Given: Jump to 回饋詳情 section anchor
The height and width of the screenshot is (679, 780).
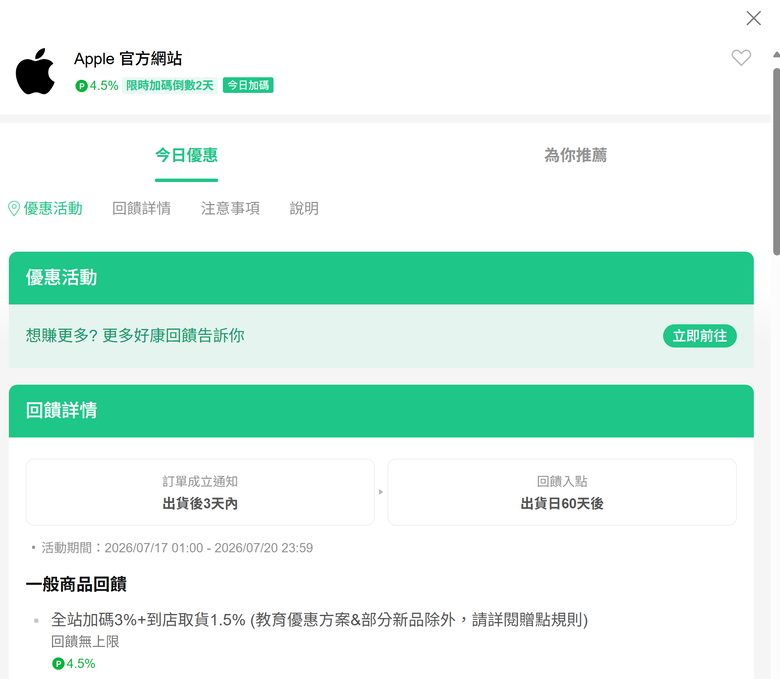Looking at the screenshot, I should pyautogui.click(x=141, y=208).
